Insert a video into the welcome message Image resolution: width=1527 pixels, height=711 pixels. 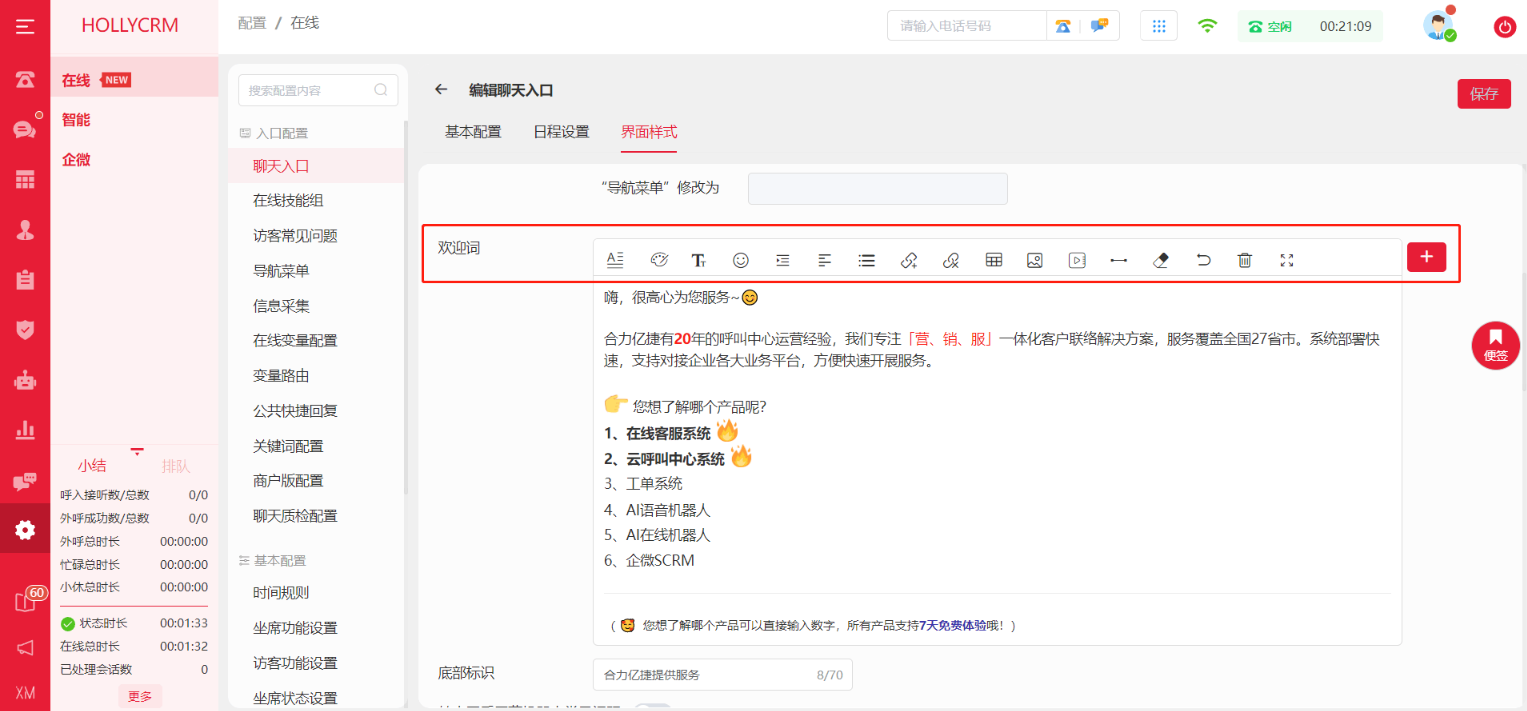click(x=1077, y=260)
